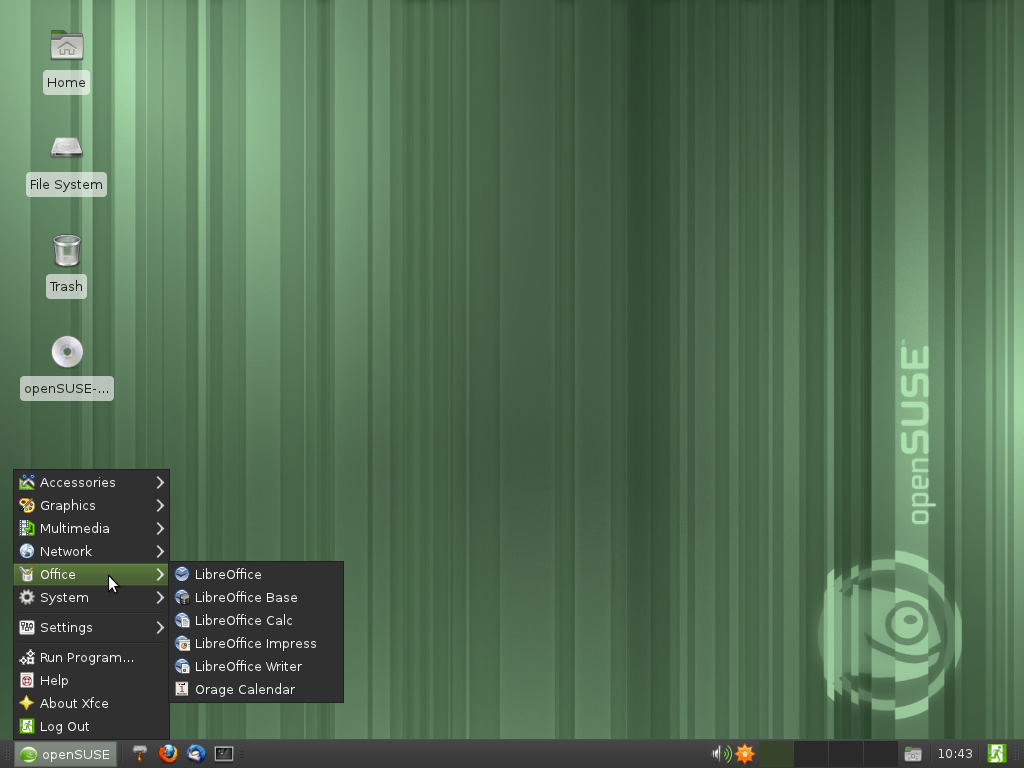Click the green logout icon in panel
The image size is (1024, 768).
point(996,754)
